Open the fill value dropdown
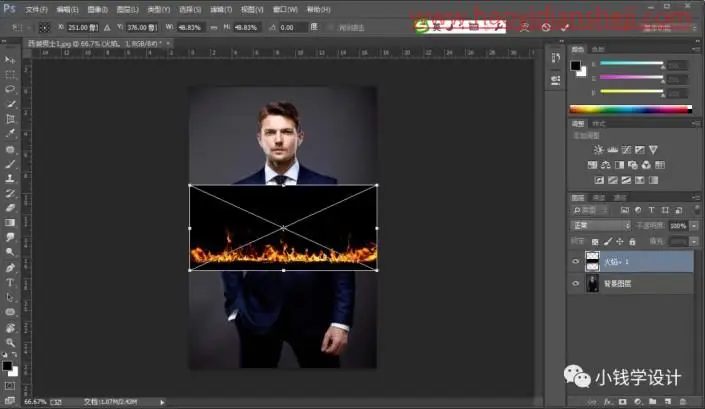Screen dimensions: 705x409 point(695,242)
